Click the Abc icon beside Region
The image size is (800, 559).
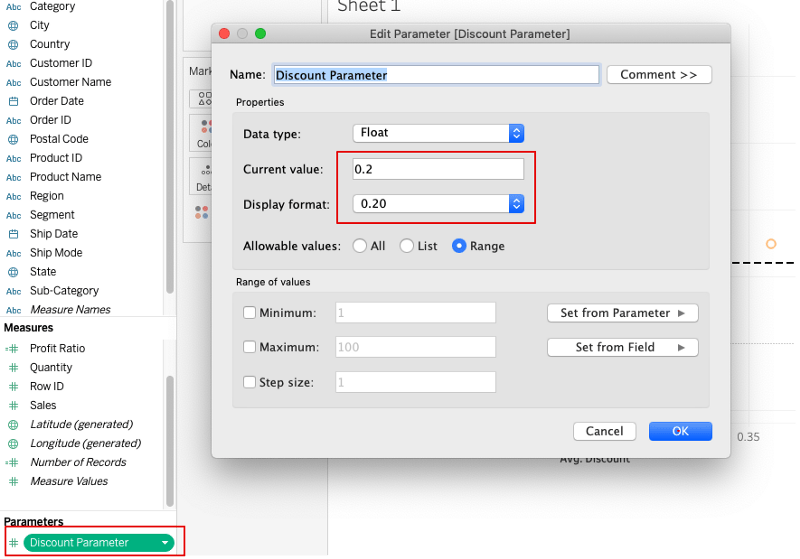point(14,196)
